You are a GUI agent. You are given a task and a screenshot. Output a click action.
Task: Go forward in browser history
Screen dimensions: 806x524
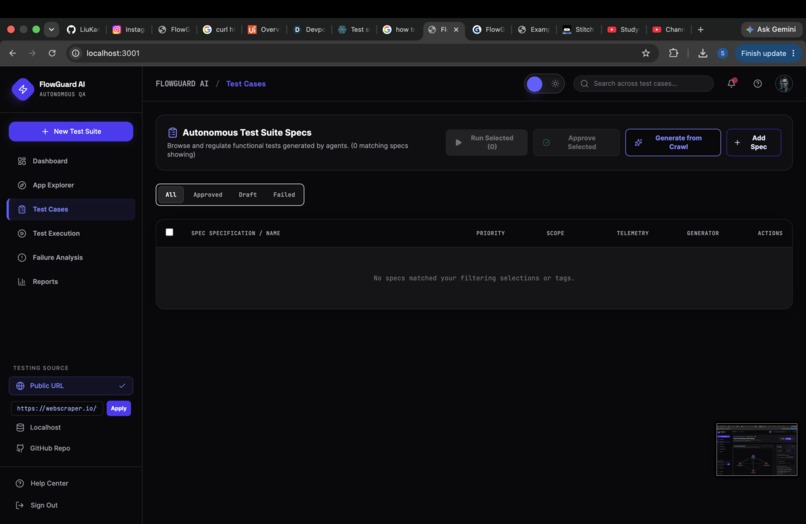[32, 53]
